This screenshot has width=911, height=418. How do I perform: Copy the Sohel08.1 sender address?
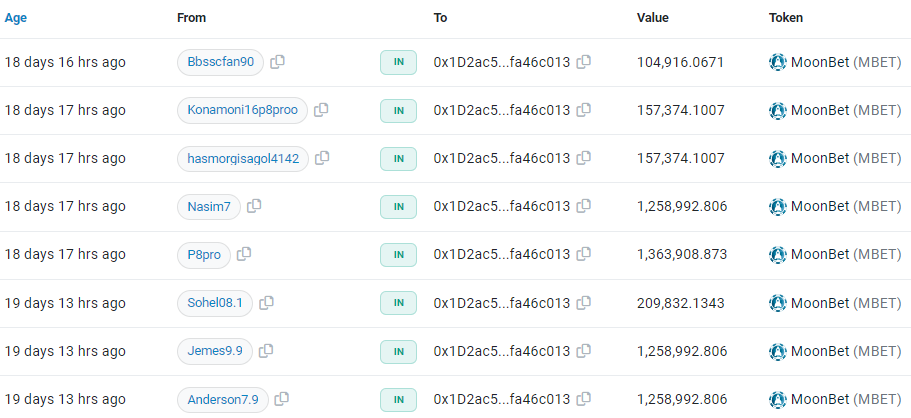click(x=267, y=303)
